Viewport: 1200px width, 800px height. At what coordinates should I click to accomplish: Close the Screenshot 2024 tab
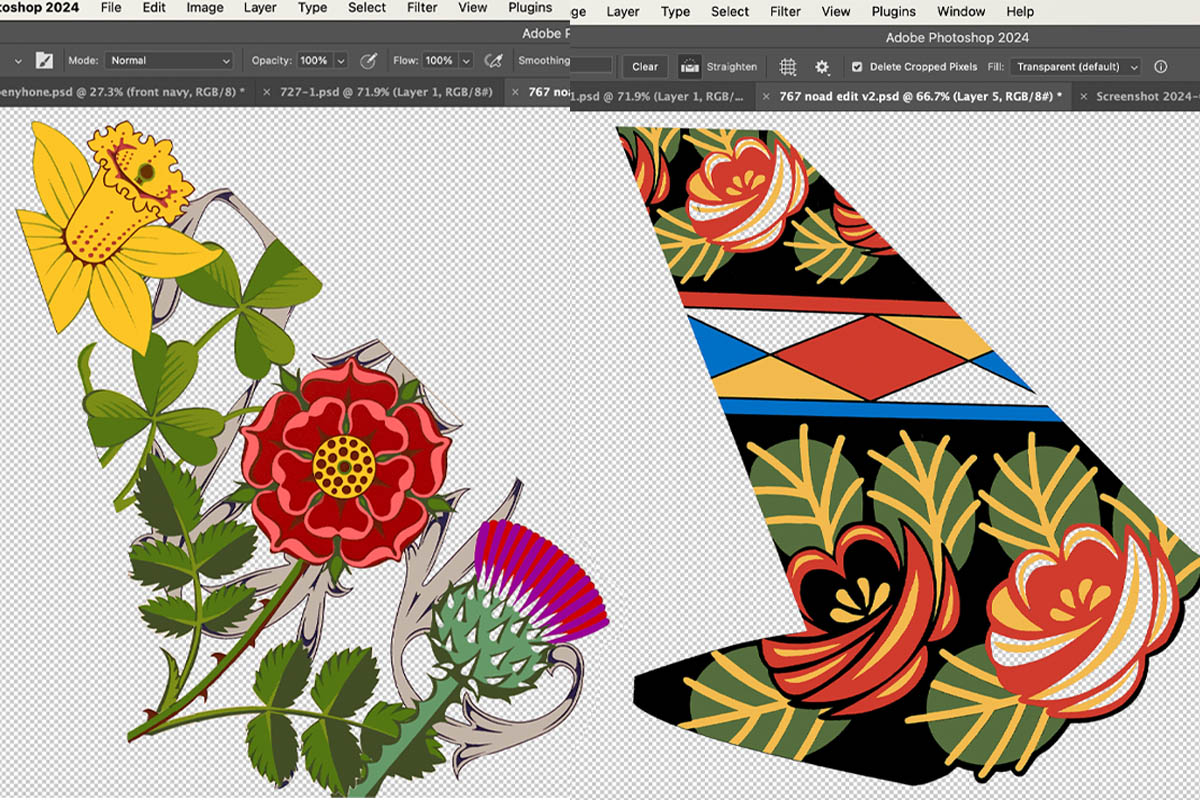(x=1084, y=97)
